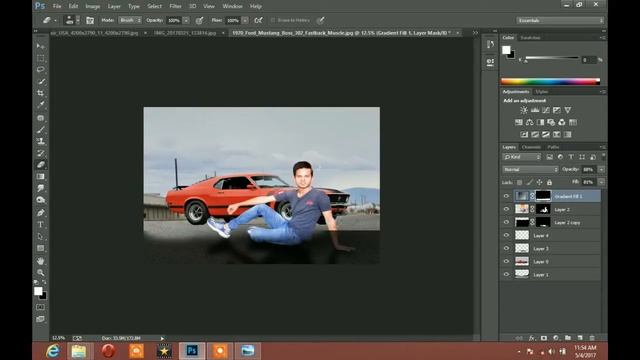
Task: Open the Normal blend mode dropdown
Action: [530, 169]
